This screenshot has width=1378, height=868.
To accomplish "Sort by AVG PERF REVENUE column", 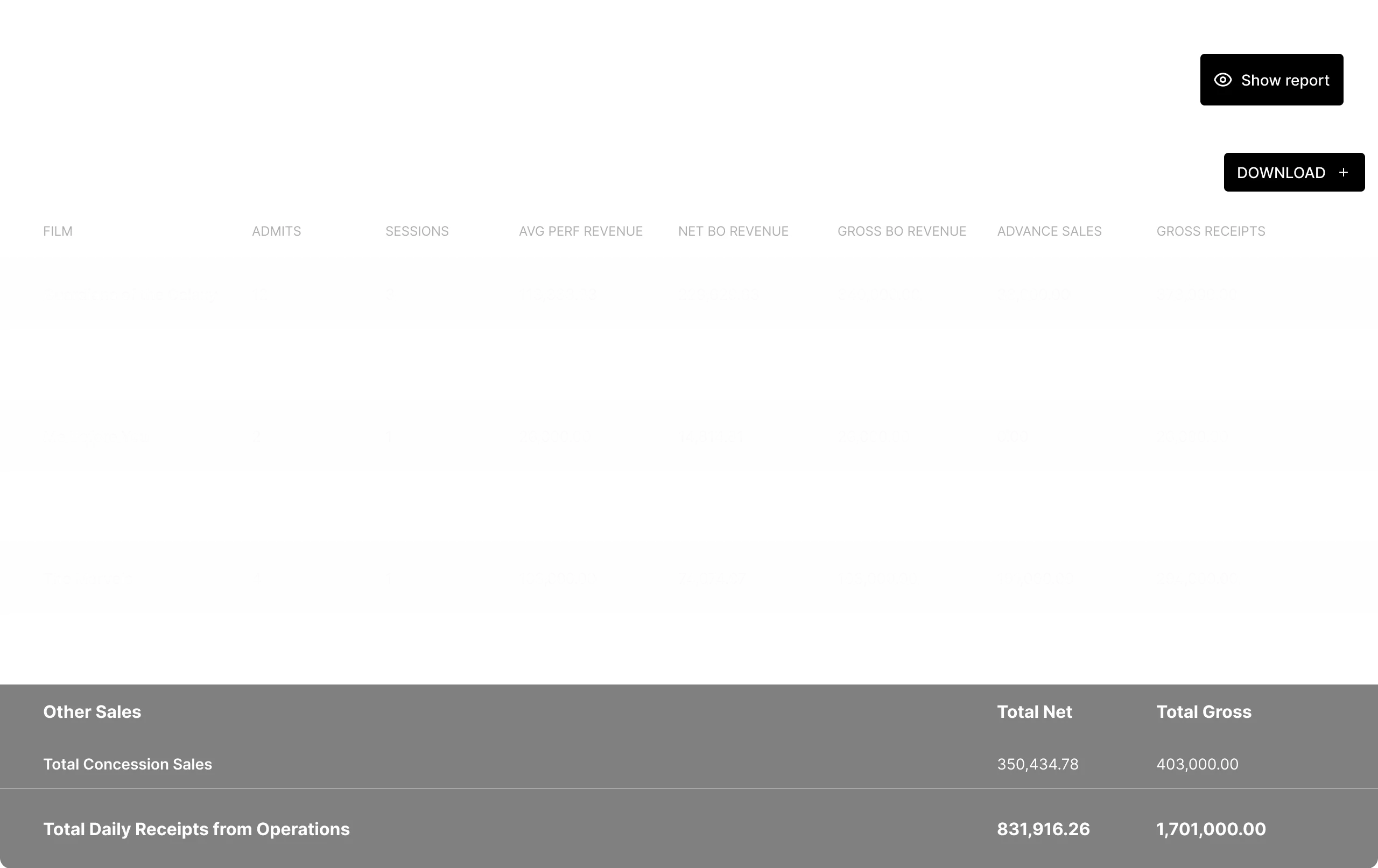I will pyautogui.click(x=580, y=231).
